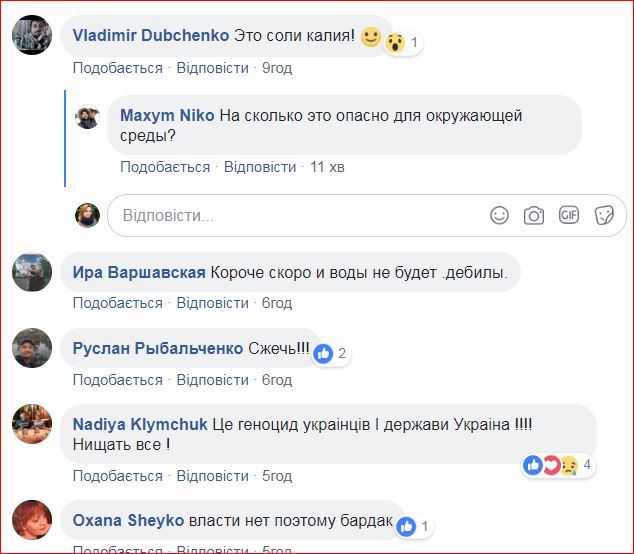
Task: View like count on Oxana Sheyko's comment
Action: pos(414,526)
